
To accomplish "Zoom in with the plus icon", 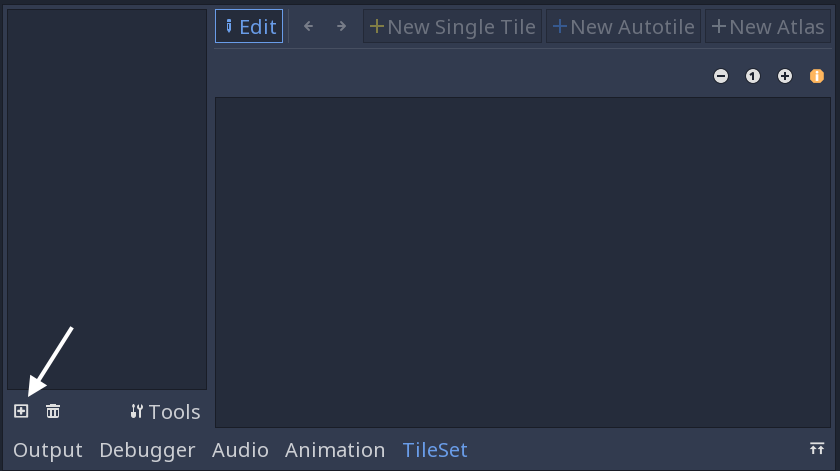I will (x=785, y=76).
